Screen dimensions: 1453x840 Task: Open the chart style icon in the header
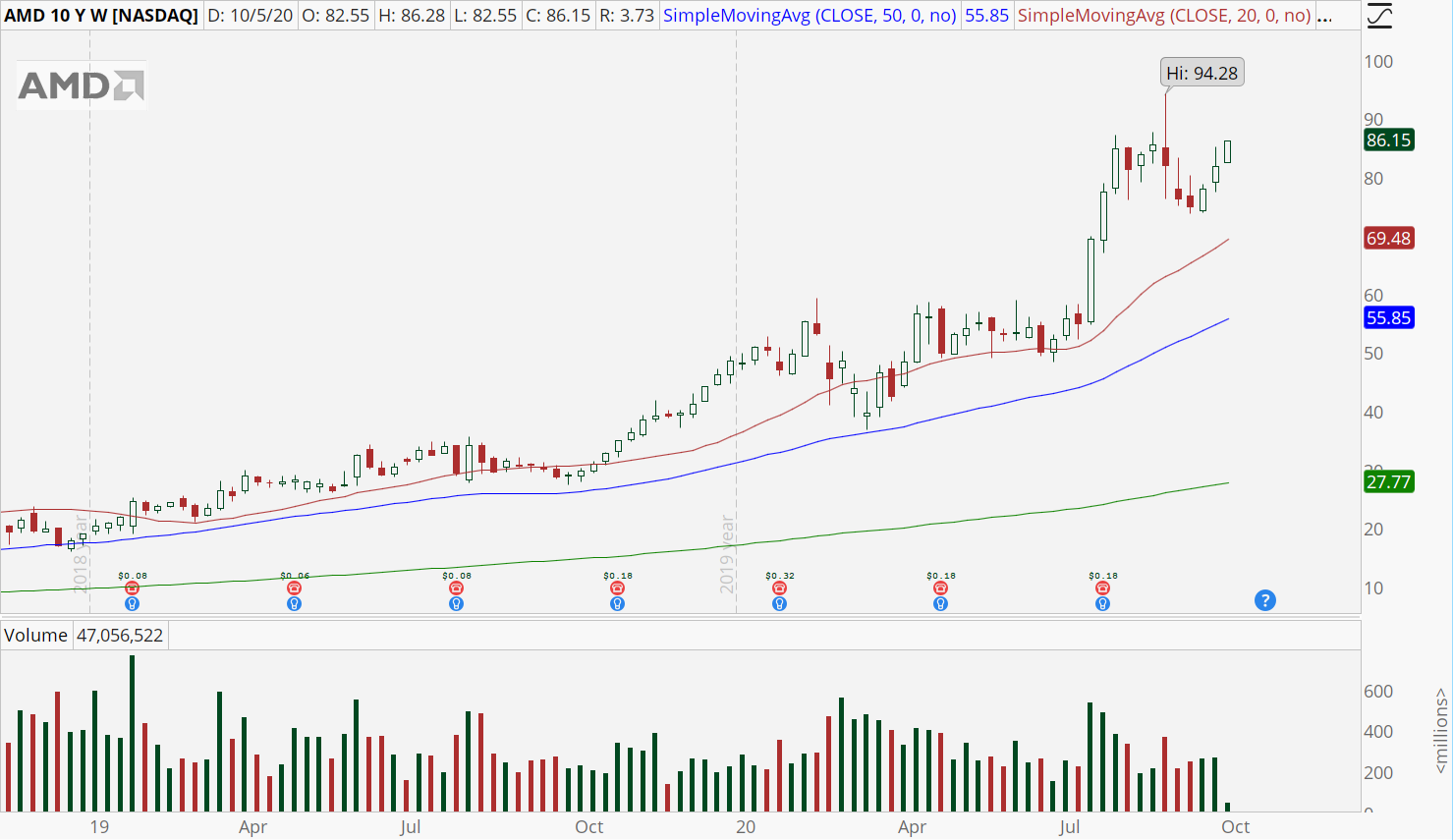(x=1378, y=16)
